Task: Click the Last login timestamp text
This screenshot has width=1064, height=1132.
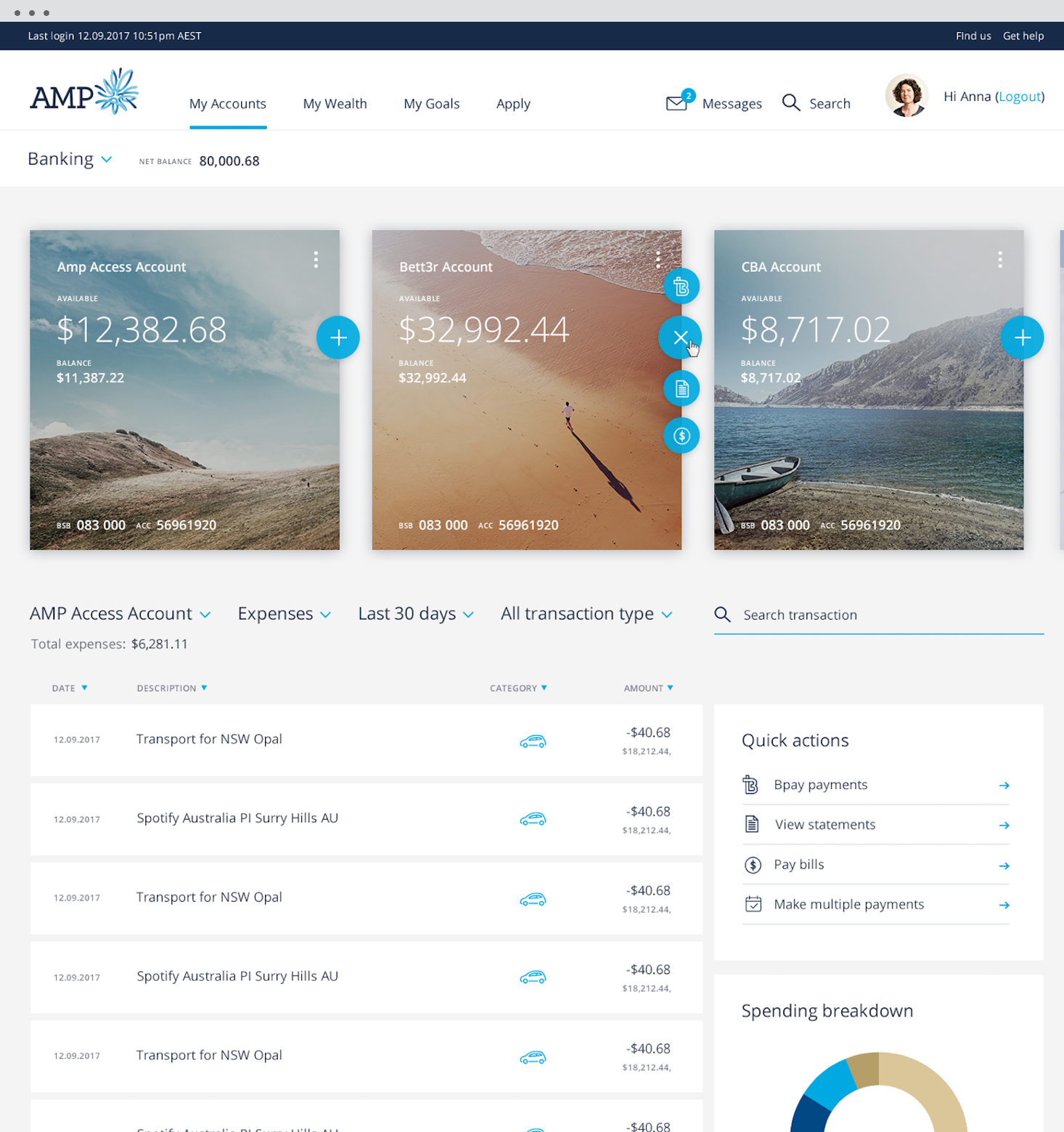Action: coord(115,36)
